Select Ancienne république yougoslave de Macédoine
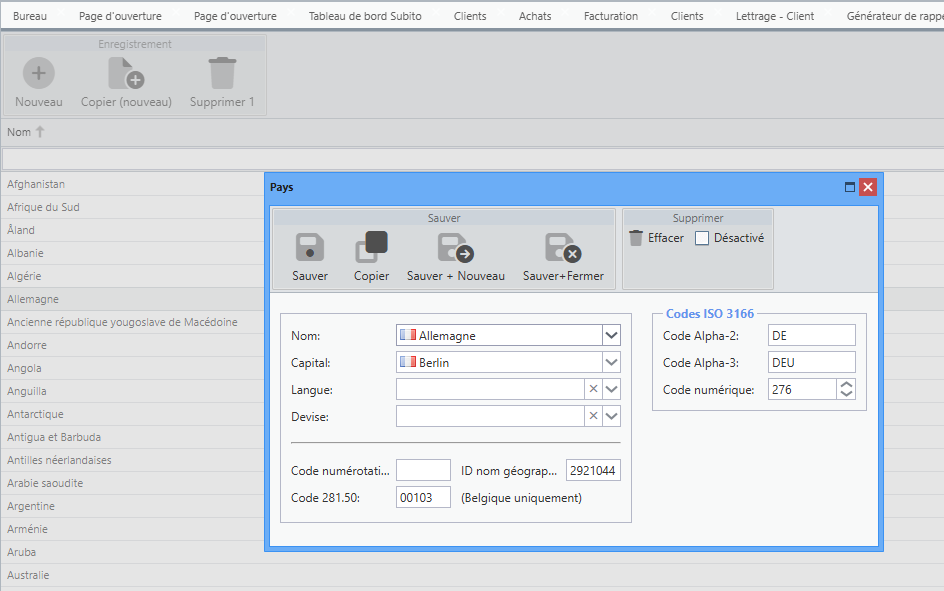The width and height of the screenshot is (944, 591). pos(122,322)
